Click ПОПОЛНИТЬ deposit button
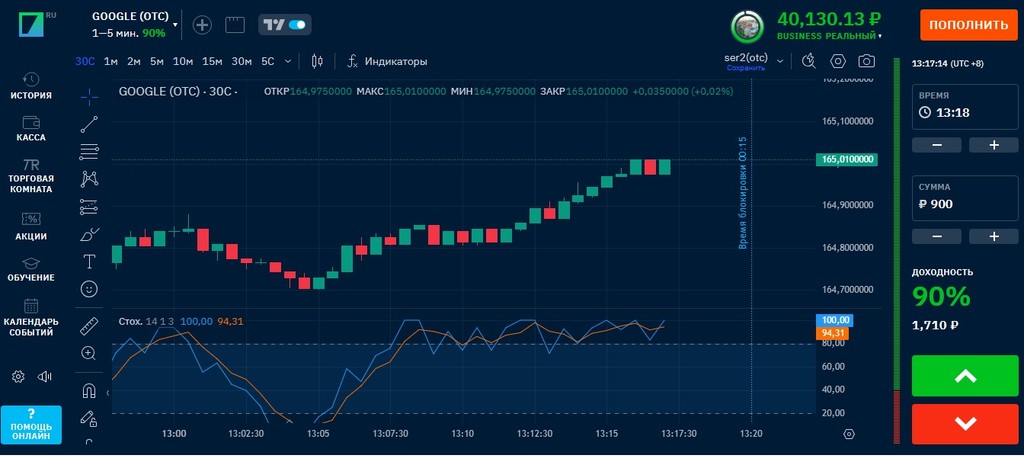This screenshot has width=1024, height=456. [x=968, y=25]
